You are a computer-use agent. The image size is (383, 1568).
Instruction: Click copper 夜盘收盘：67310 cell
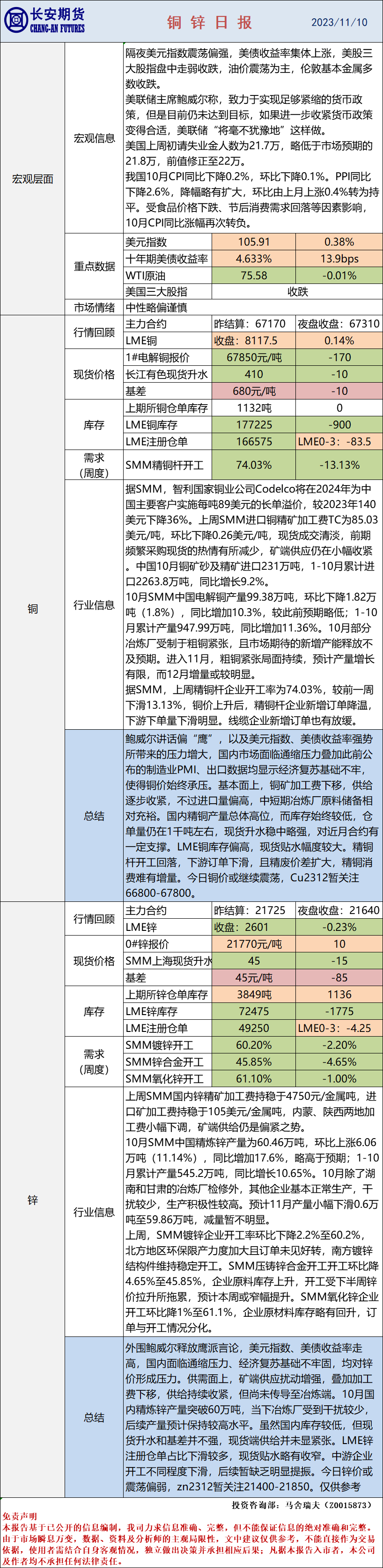tap(339, 324)
